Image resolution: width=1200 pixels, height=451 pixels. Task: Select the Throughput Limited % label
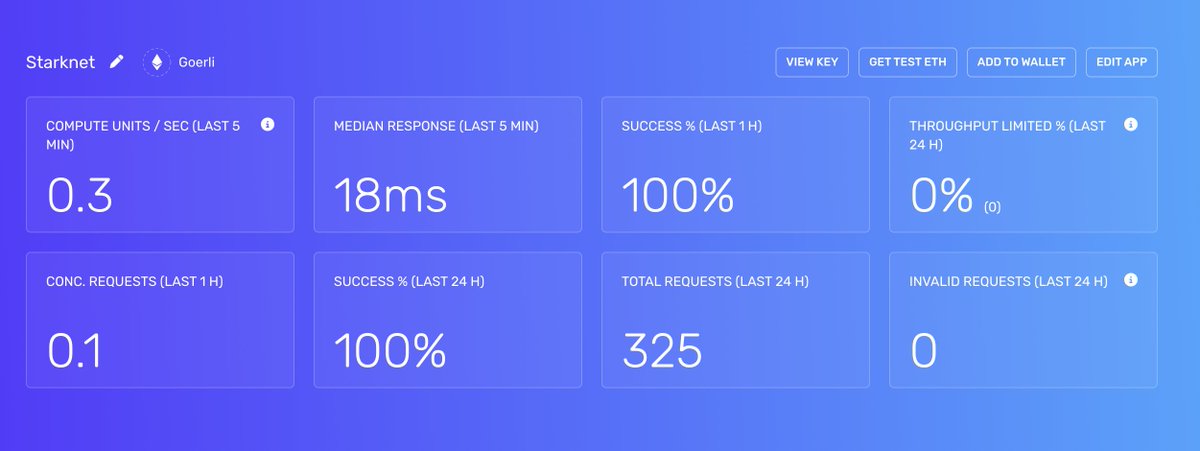coord(1008,135)
